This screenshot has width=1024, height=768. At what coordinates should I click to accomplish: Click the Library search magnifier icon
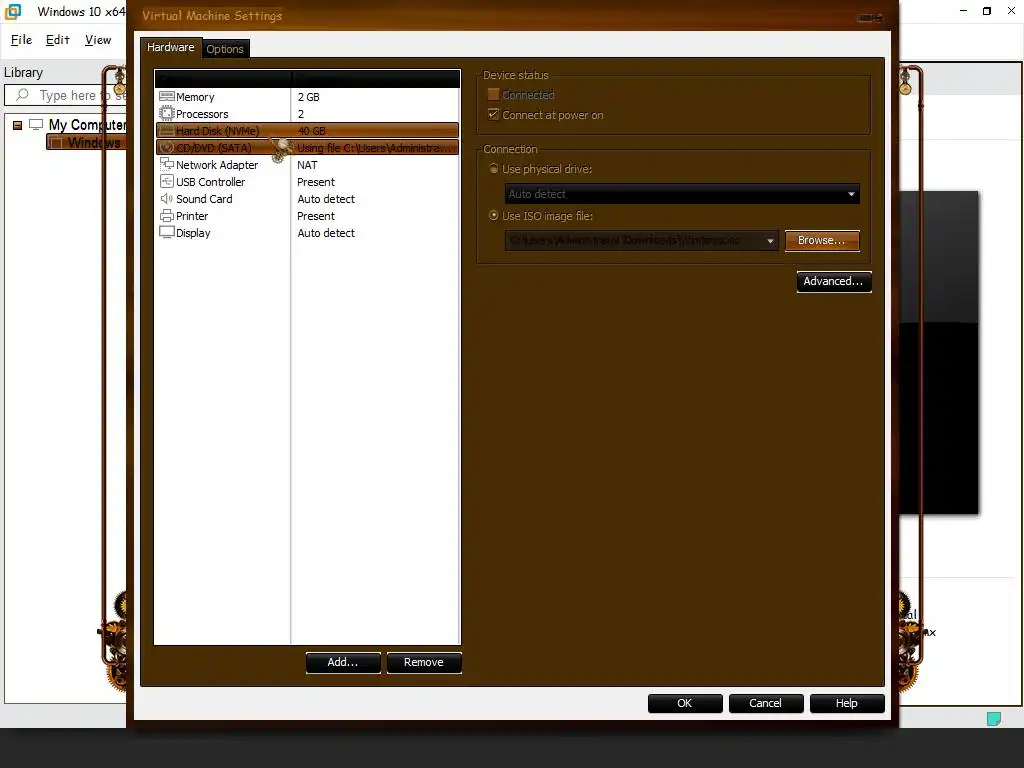22,95
